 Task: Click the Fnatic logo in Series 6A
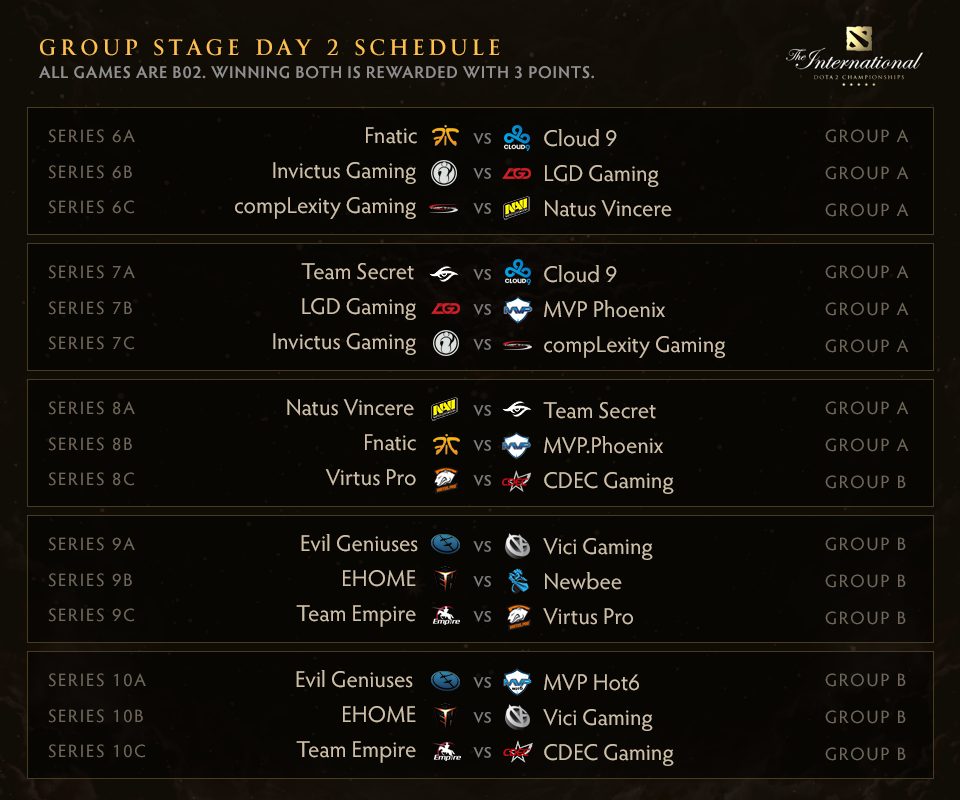coord(445,137)
